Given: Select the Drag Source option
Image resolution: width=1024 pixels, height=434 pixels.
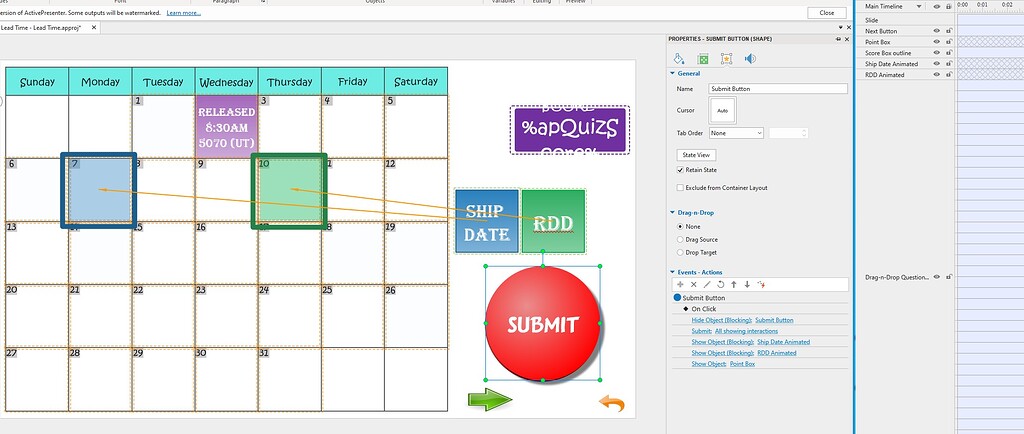Looking at the screenshot, I should pyautogui.click(x=680, y=240).
